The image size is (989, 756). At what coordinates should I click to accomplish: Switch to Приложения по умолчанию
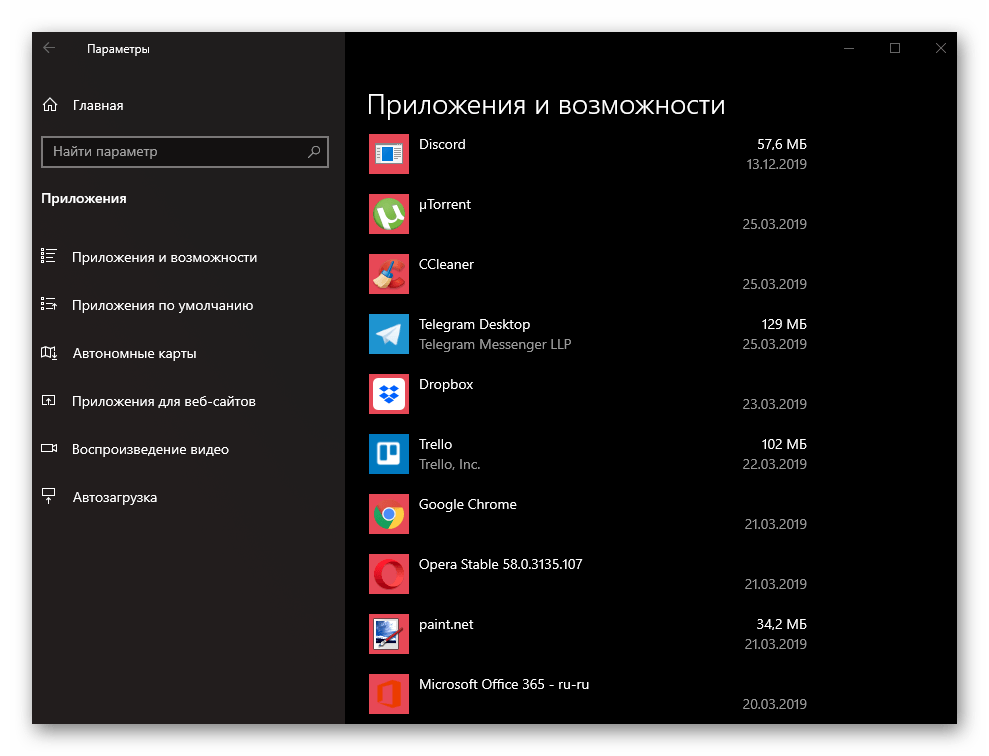[162, 305]
